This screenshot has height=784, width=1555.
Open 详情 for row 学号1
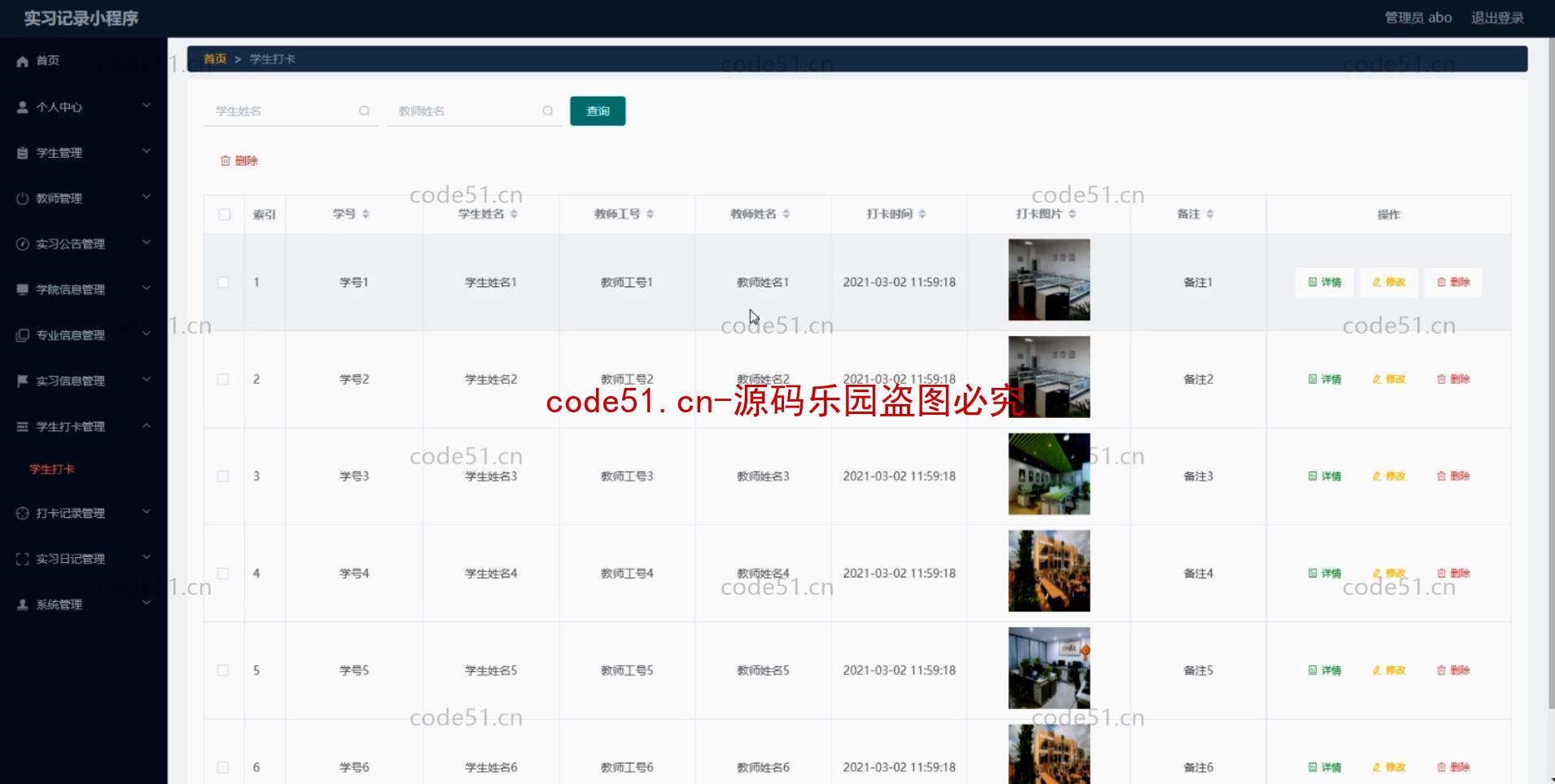[1325, 282]
